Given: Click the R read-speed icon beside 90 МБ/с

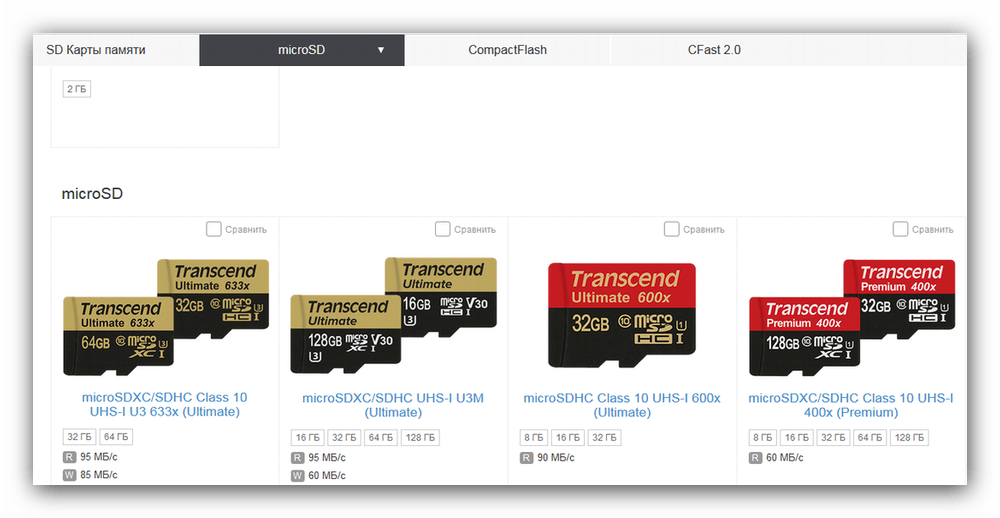Looking at the screenshot, I should (x=526, y=457).
